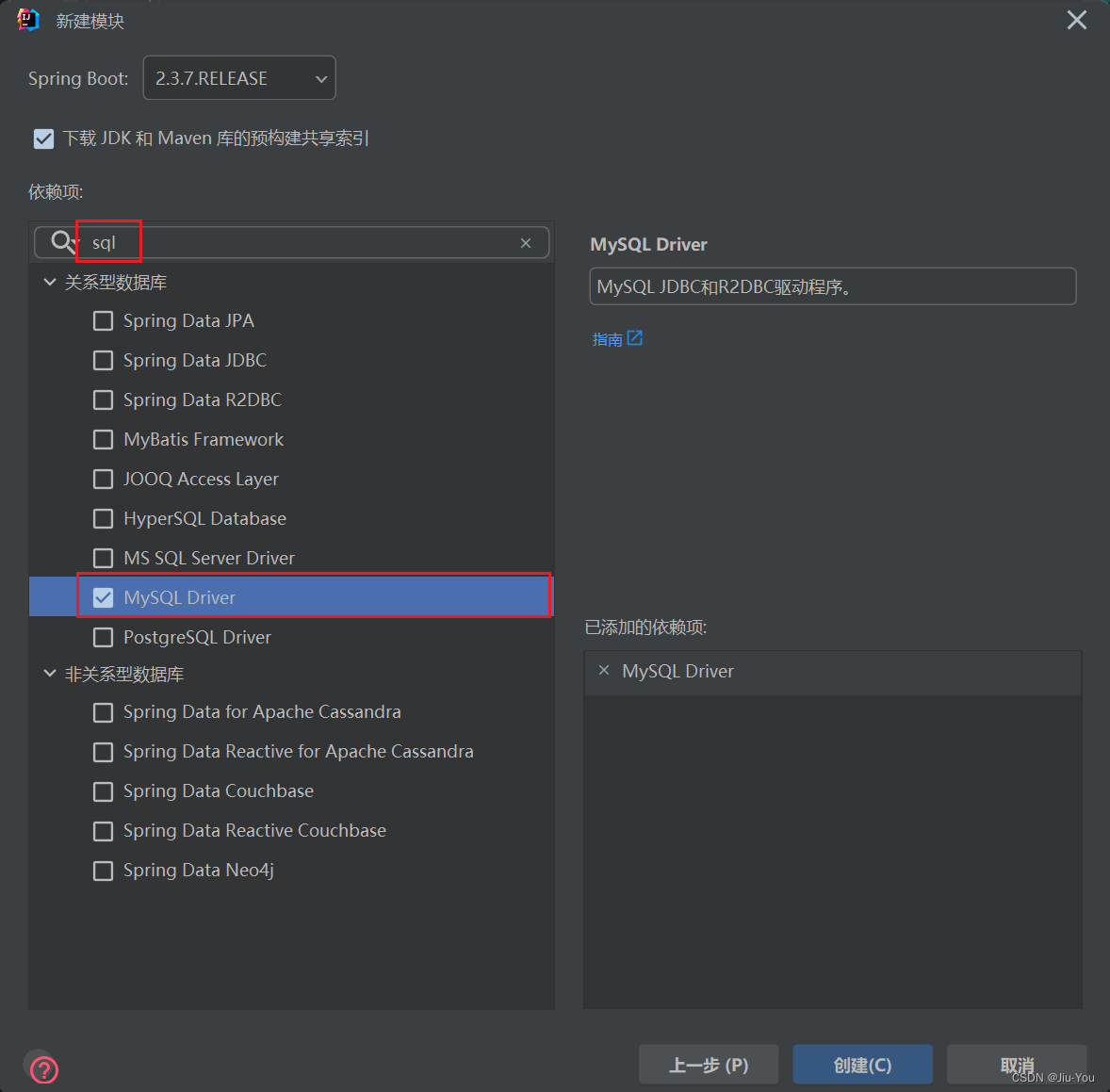The height and width of the screenshot is (1092, 1110).
Task: Check Spring Data Neo4j
Action: click(x=104, y=871)
